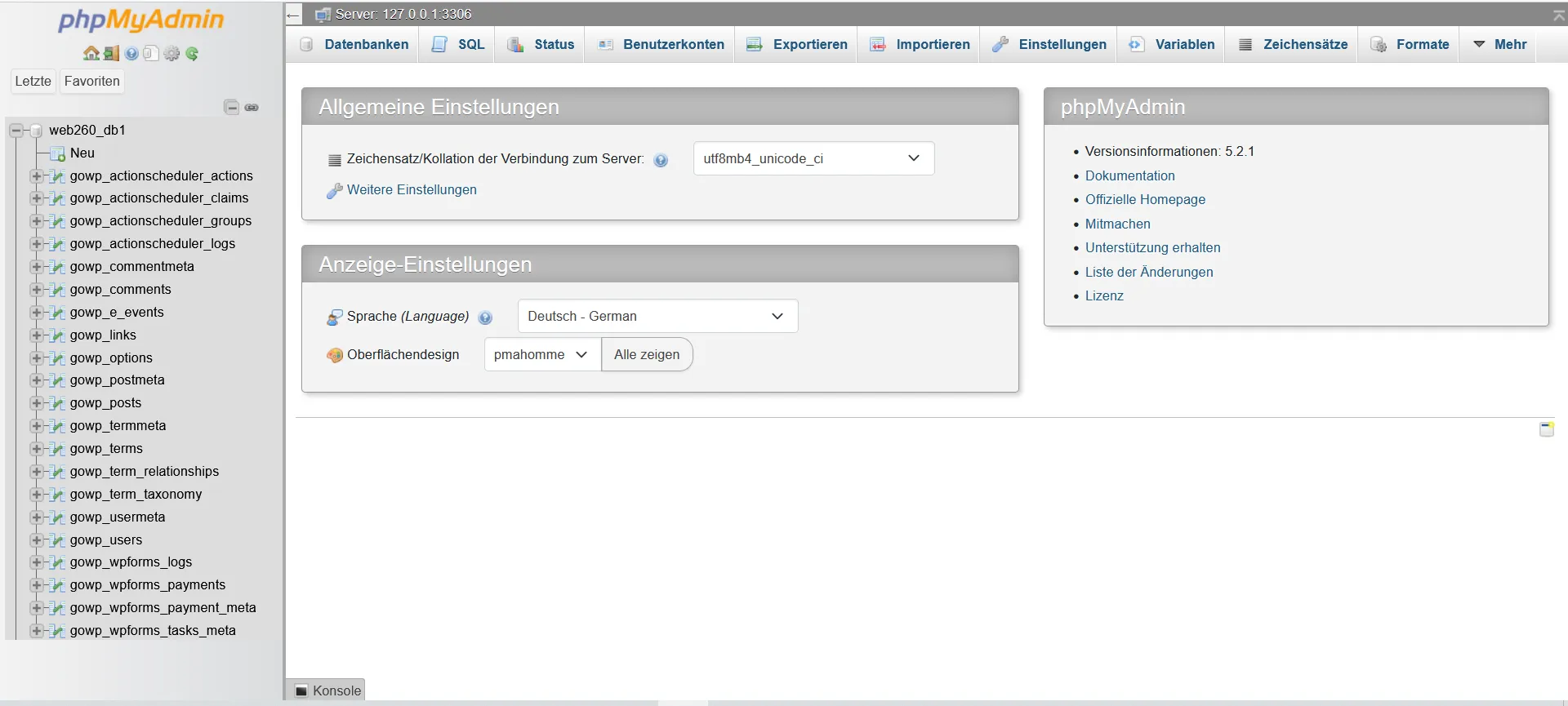Click the structure icon beside gowp_usermeta
The image size is (1568, 706).
pos(57,517)
